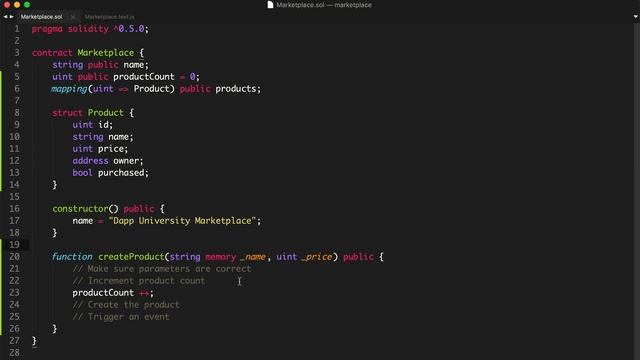640x360 pixels.
Task: Switch to the Marketplace.sol tab
Action: [x=41, y=17]
